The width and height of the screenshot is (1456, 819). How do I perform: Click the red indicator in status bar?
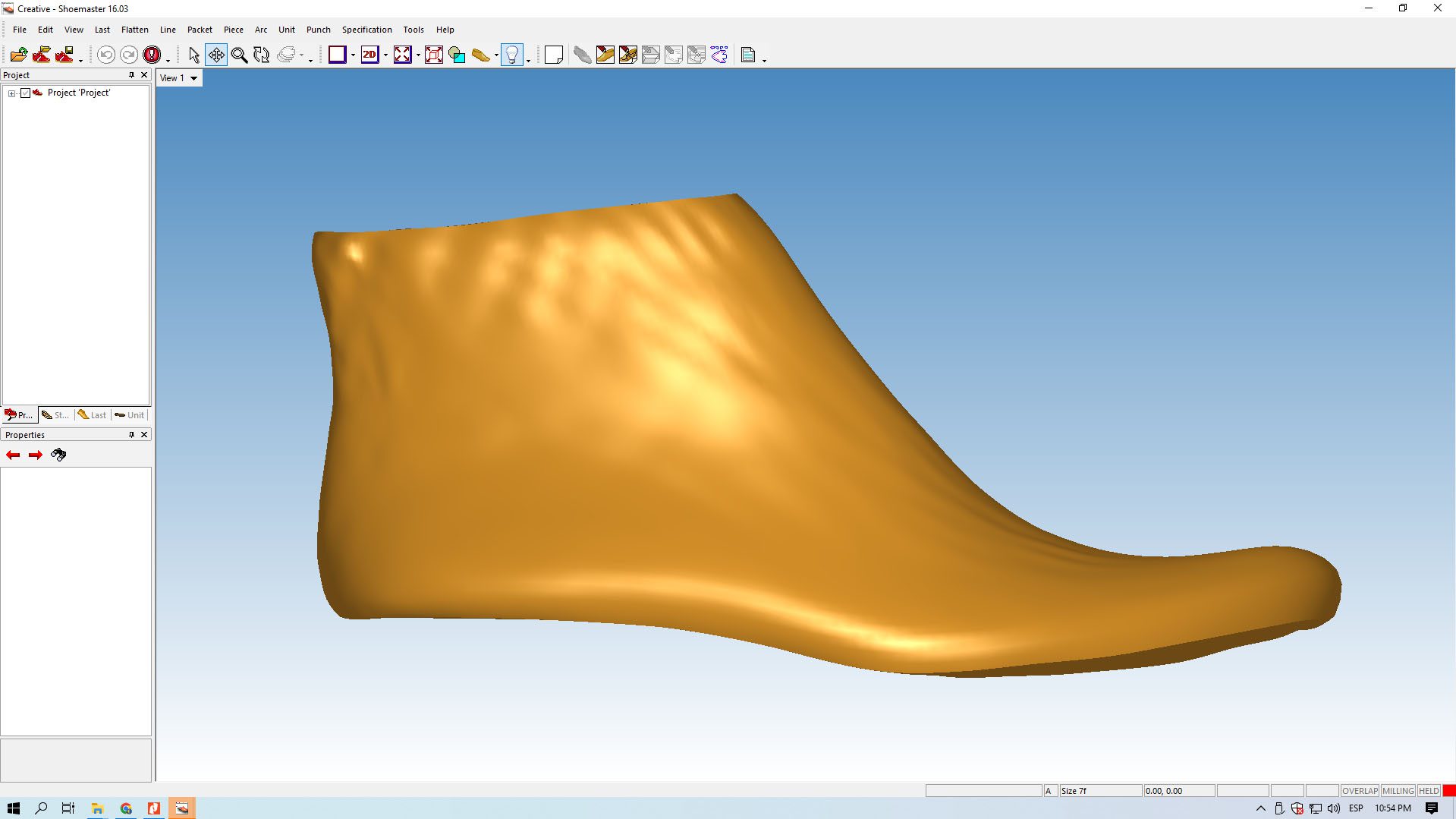click(1448, 790)
